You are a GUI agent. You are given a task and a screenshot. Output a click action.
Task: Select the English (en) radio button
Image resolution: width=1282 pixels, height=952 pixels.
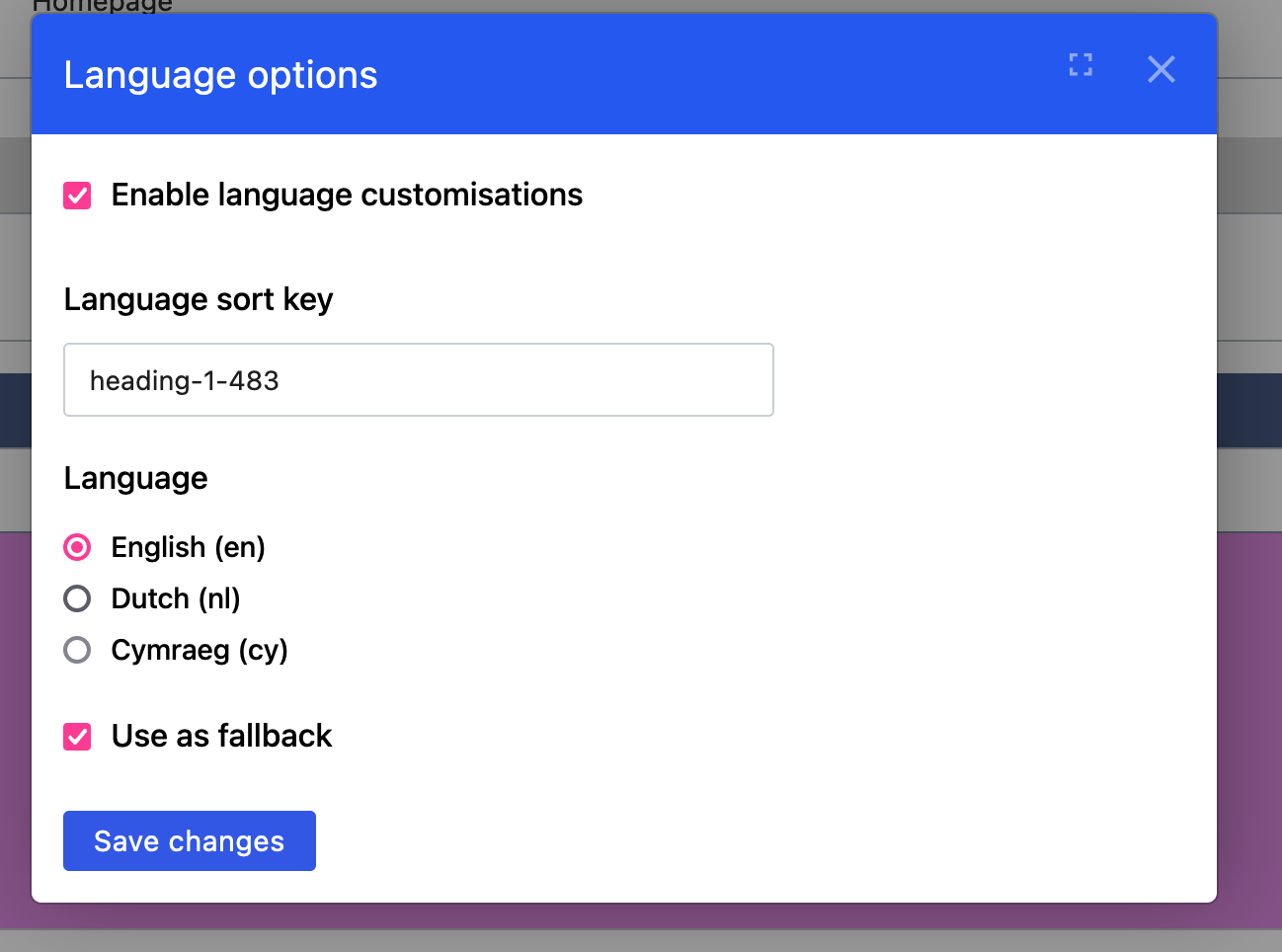coord(77,547)
